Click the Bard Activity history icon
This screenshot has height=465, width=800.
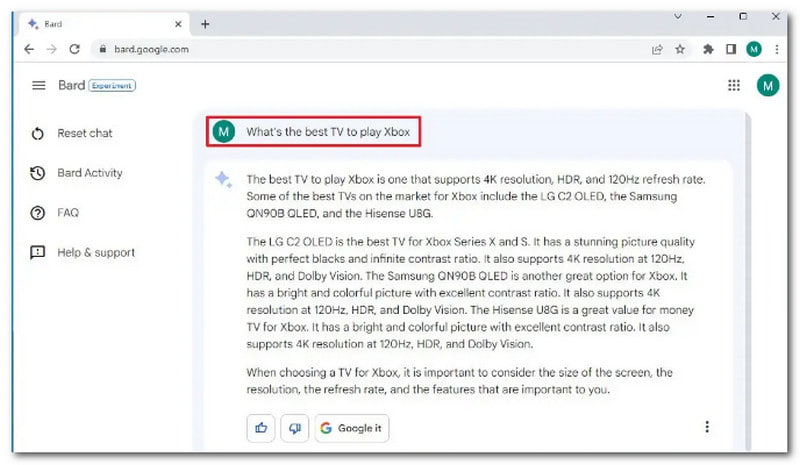pyautogui.click(x=38, y=173)
